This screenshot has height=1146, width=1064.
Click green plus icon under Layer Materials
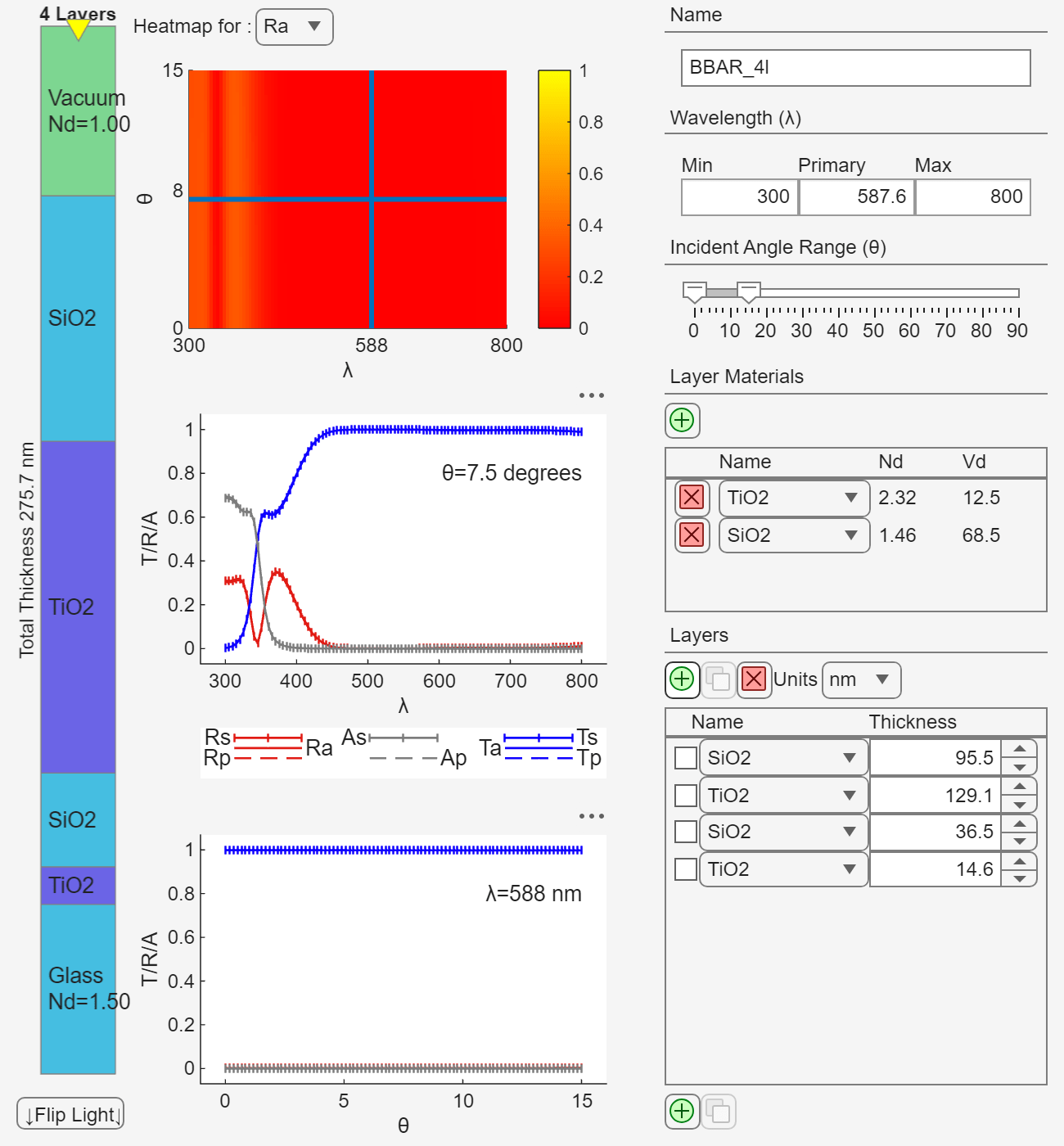[682, 420]
